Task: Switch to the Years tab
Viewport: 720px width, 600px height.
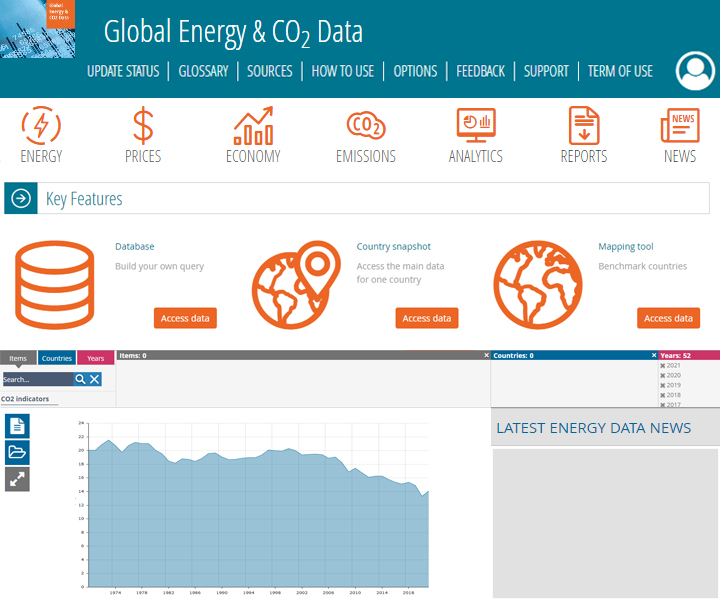Action: 95,358
